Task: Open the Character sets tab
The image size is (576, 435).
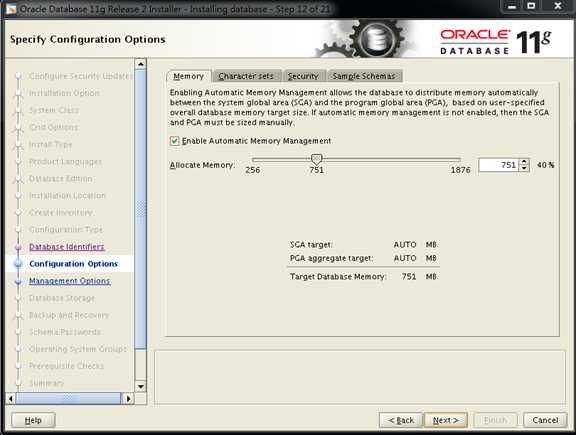Action: 246,76
